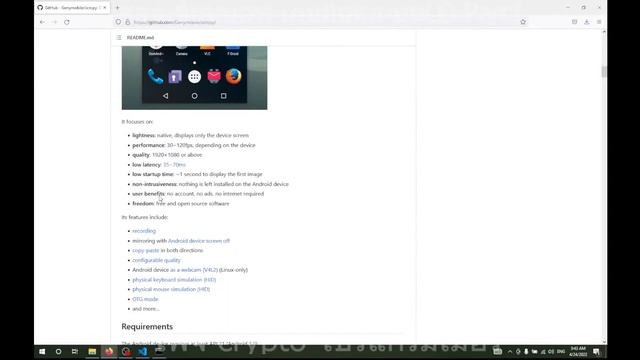The height and width of the screenshot is (360, 640).
Task: Open the tracking protection shield icon
Action: [x=118, y=22]
